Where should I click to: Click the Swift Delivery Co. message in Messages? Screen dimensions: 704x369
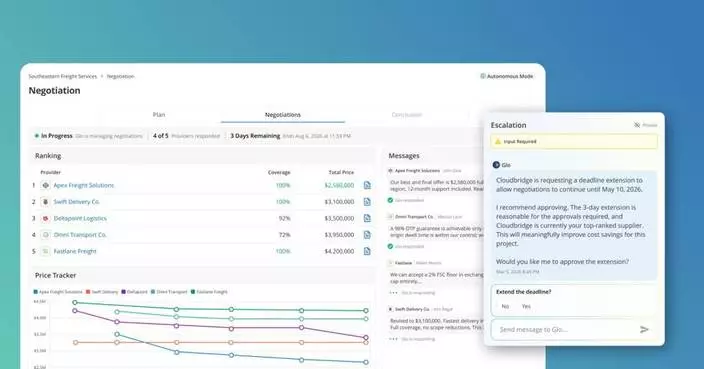436,324
